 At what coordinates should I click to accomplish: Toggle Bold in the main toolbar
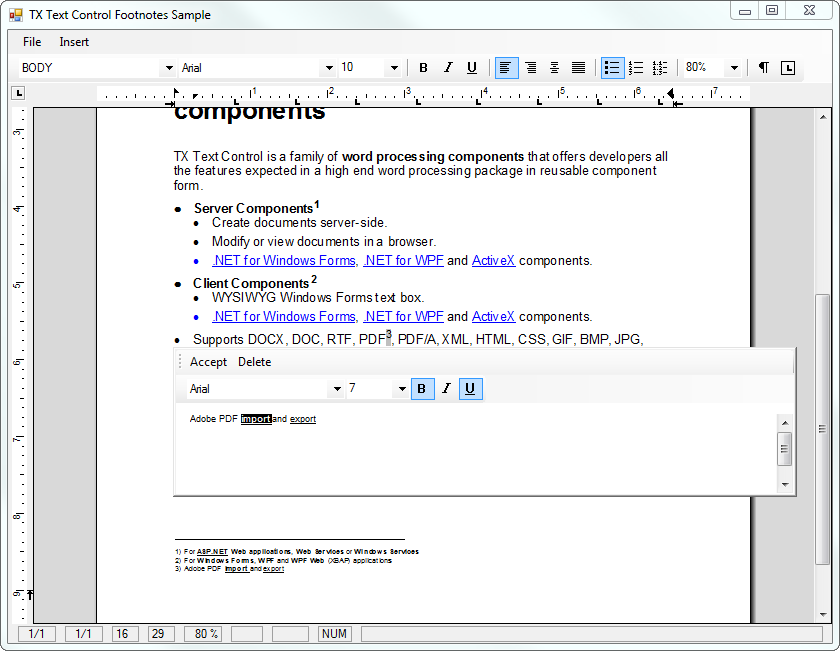(423, 68)
